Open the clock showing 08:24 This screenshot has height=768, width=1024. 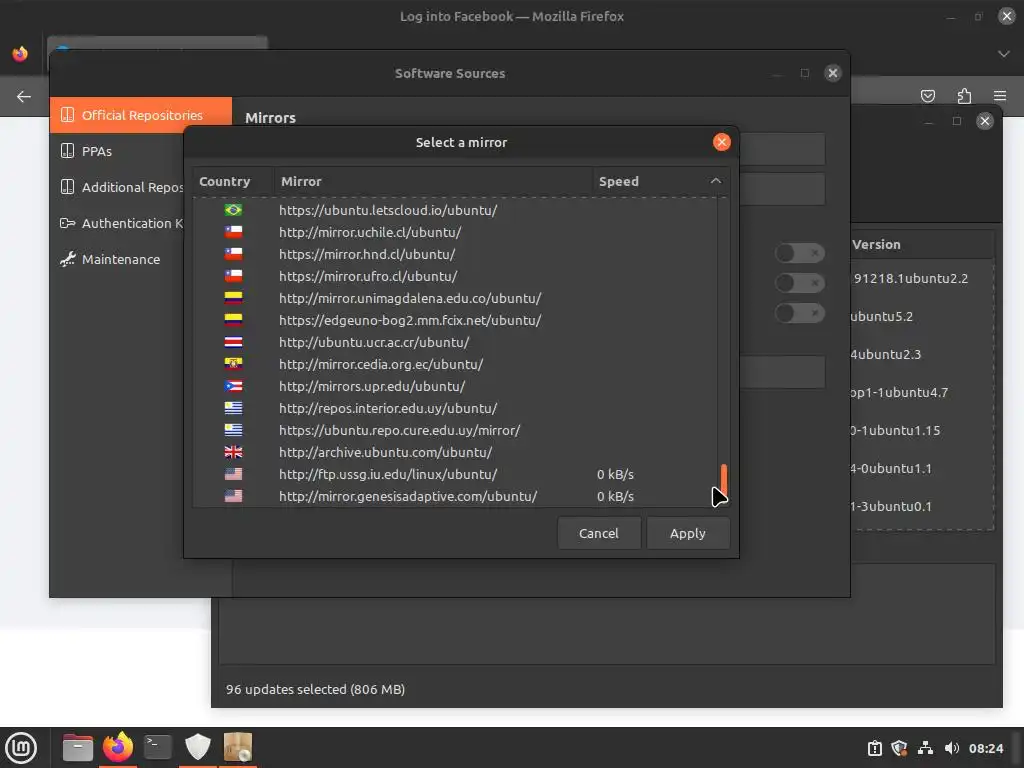(x=985, y=748)
